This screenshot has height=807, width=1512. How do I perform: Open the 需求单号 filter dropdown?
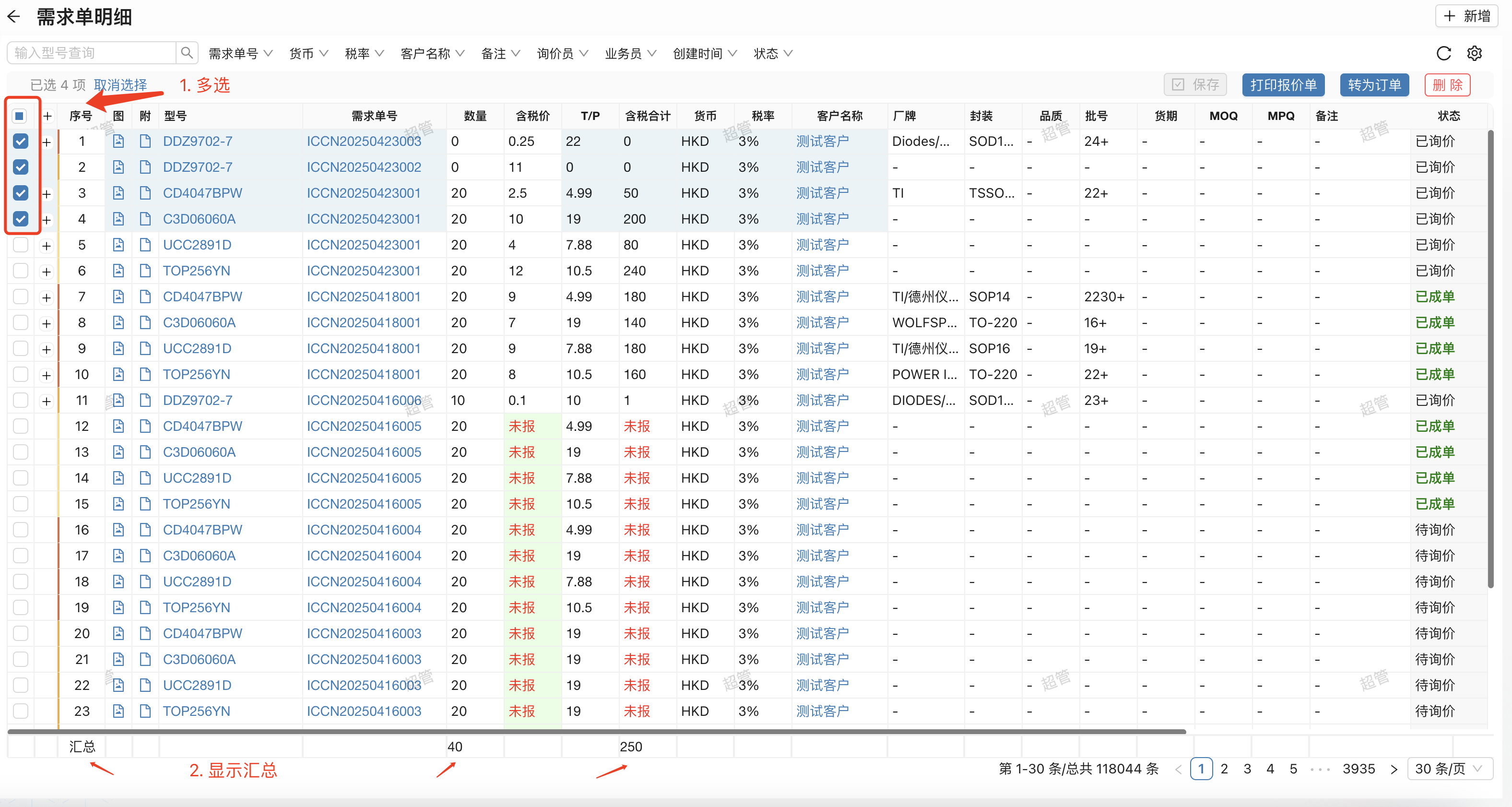240,53
